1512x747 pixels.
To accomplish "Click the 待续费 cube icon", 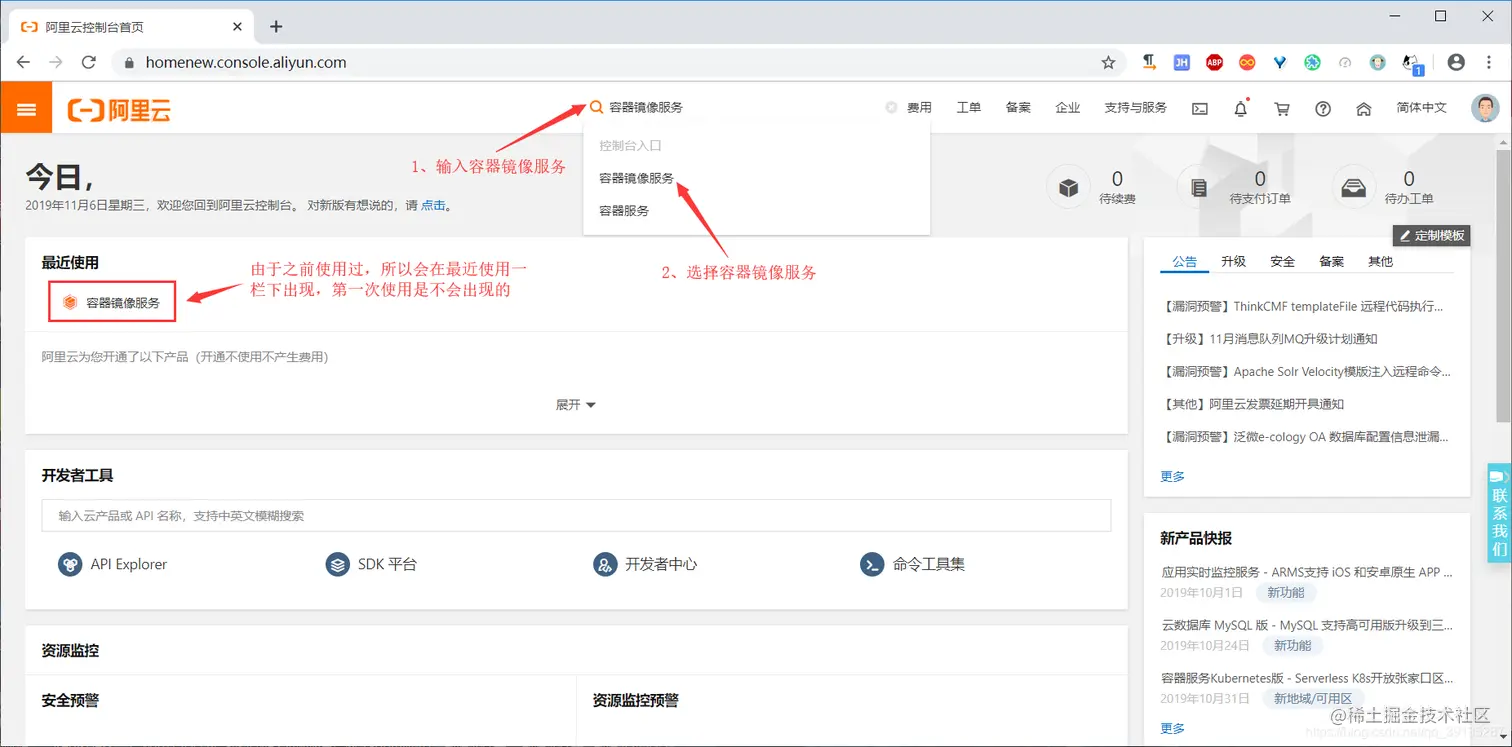I will (x=1068, y=187).
